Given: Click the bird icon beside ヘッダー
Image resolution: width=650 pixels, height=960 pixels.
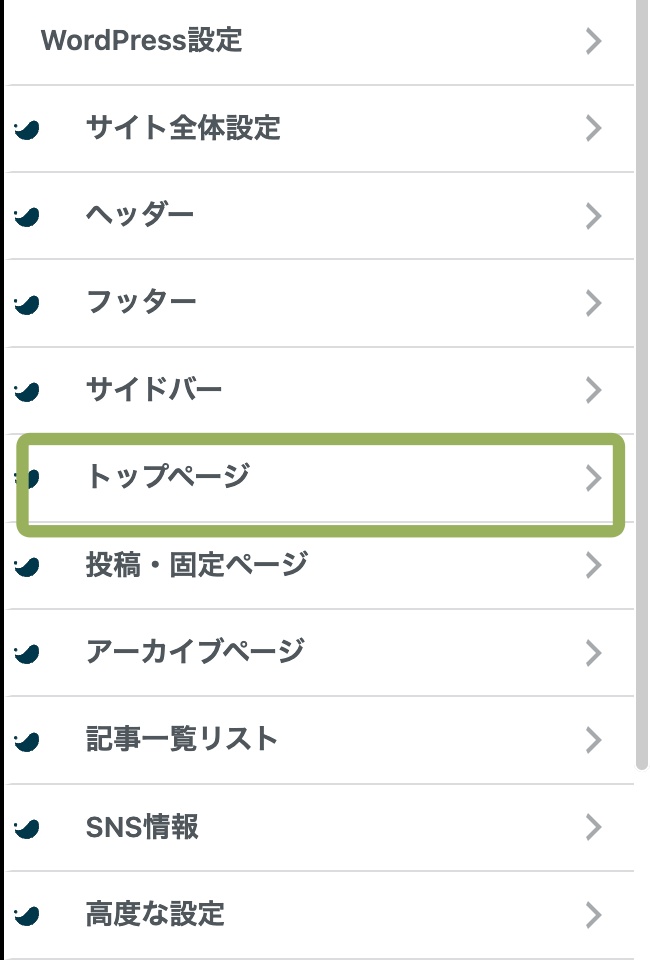Looking at the screenshot, I should click(x=28, y=216).
